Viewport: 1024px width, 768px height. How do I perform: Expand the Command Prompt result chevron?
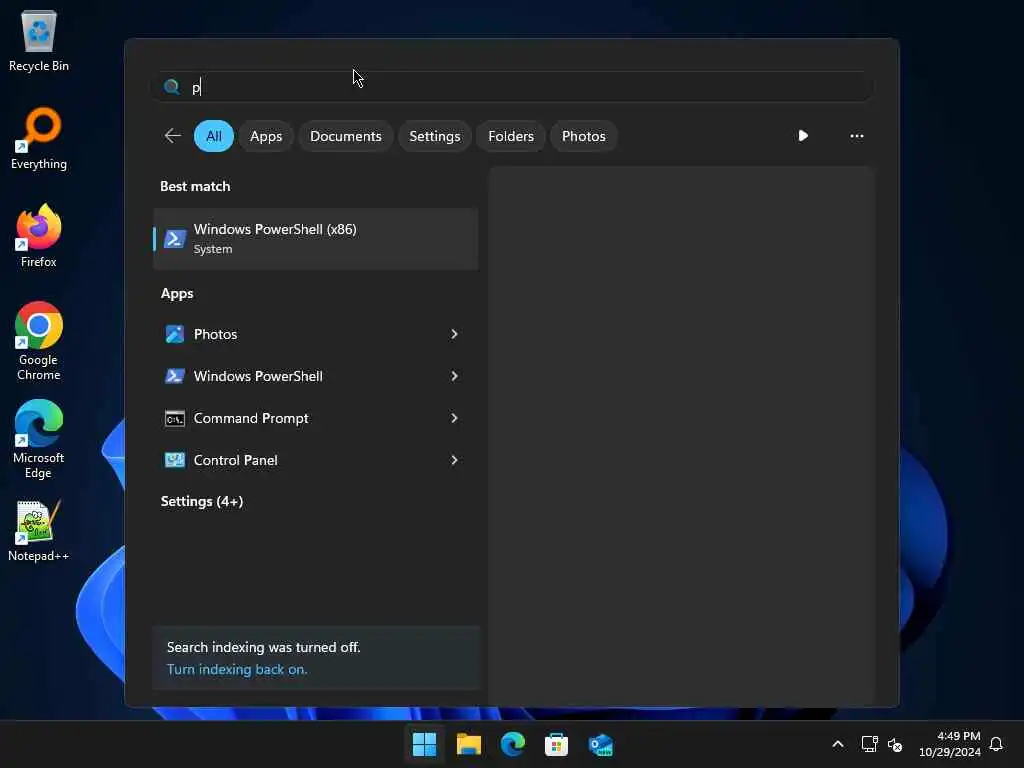tap(455, 418)
